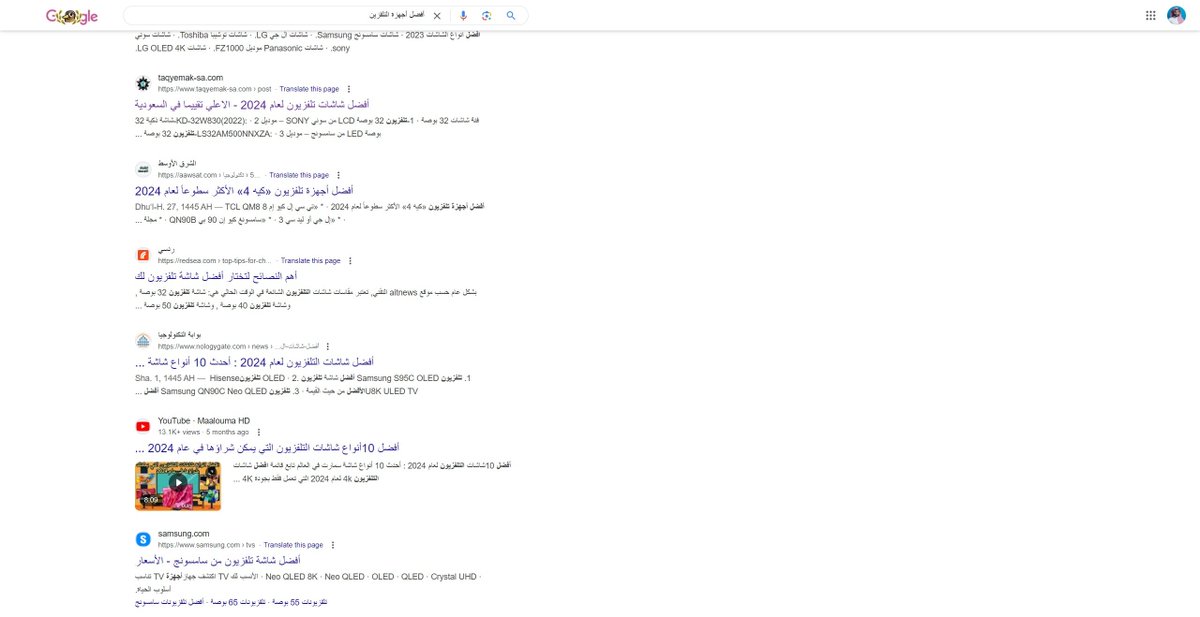Open sitelink 'تلفزيونات 55 بوصة'

click(300, 602)
